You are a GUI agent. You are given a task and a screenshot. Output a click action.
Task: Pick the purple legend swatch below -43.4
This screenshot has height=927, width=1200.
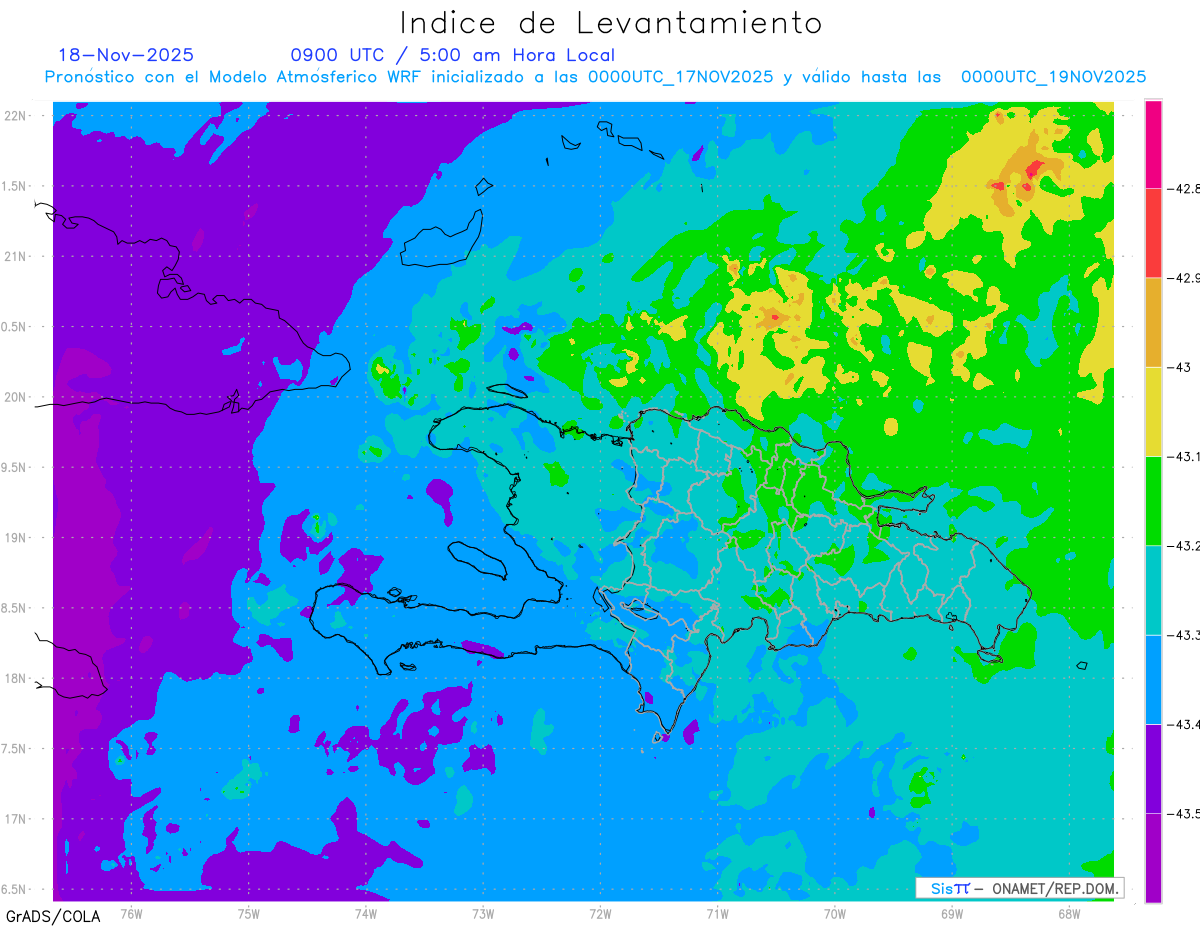tap(1153, 768)
